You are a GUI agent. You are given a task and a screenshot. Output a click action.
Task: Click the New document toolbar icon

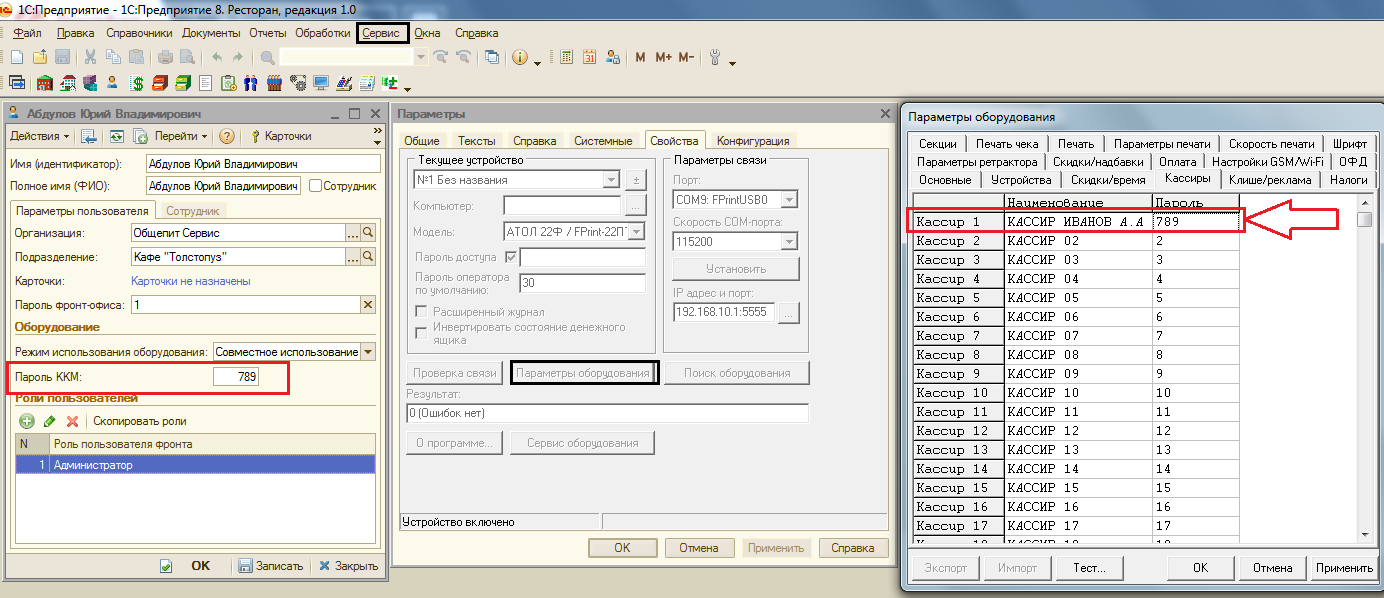pyautogui.click(x=17, y=58)
